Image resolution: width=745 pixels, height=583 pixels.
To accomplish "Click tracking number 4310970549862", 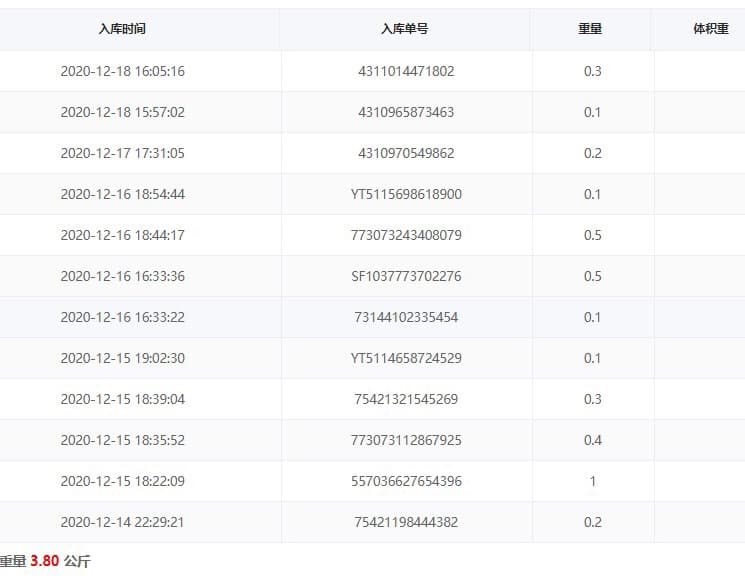I will [406, 153].
